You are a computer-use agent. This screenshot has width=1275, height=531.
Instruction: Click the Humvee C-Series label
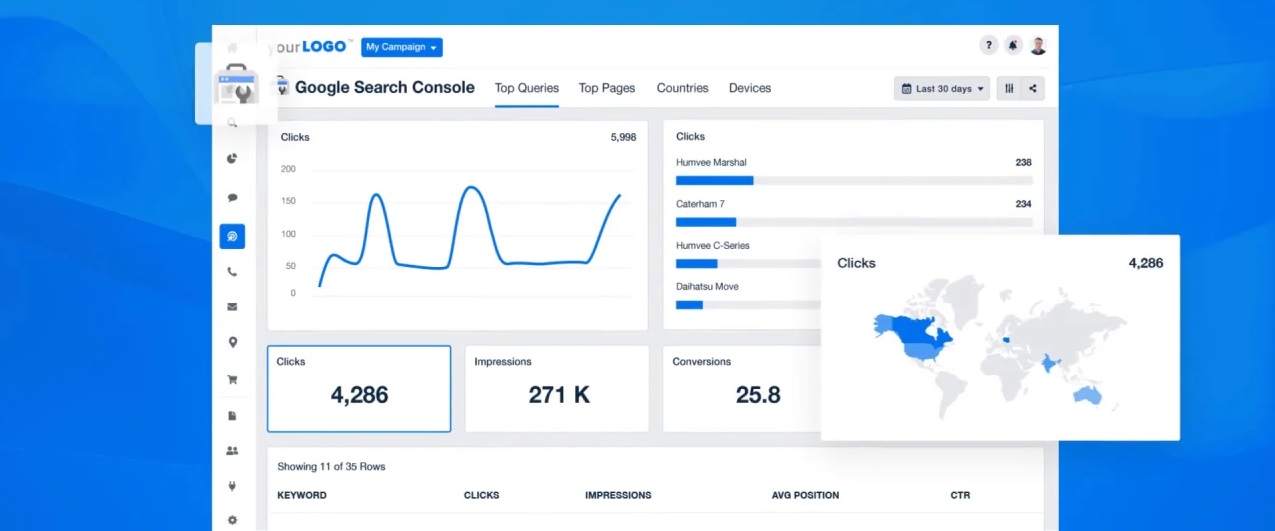(712, 245)
